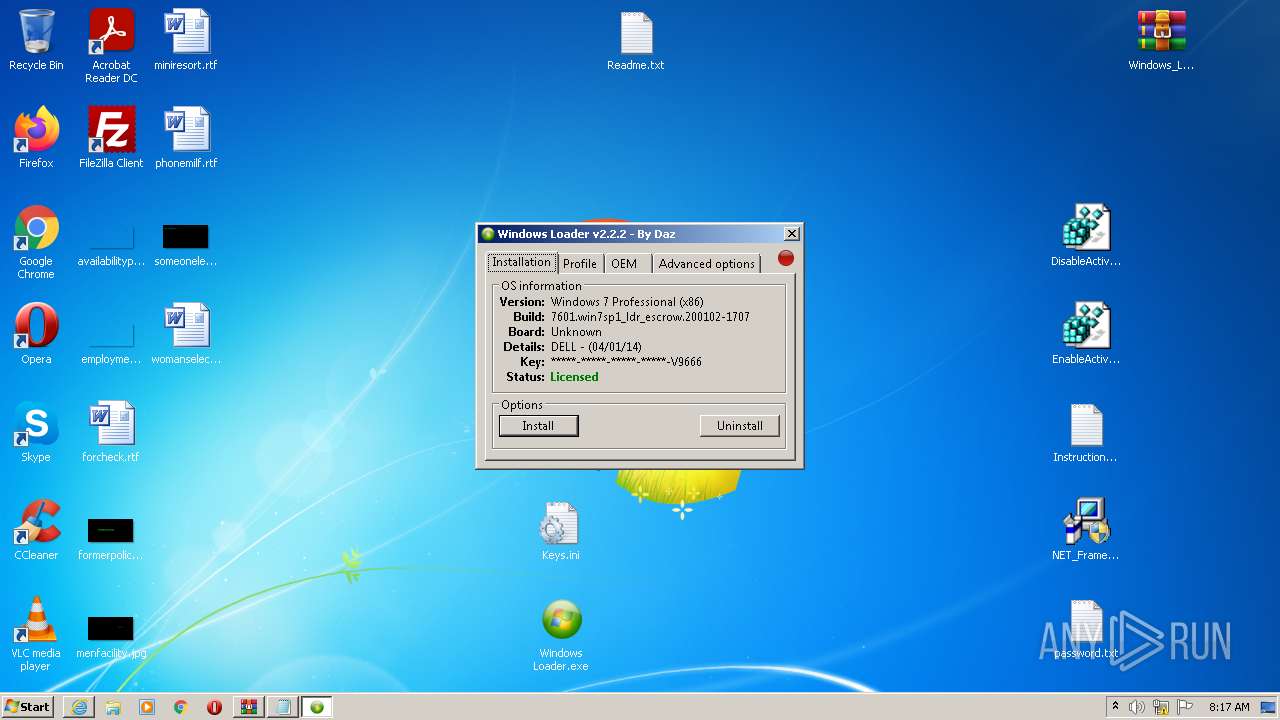The width and height of the screenshot is (1280, 720).
Task: Select Windows Loader.exe desktop icon
Action: 560,634
